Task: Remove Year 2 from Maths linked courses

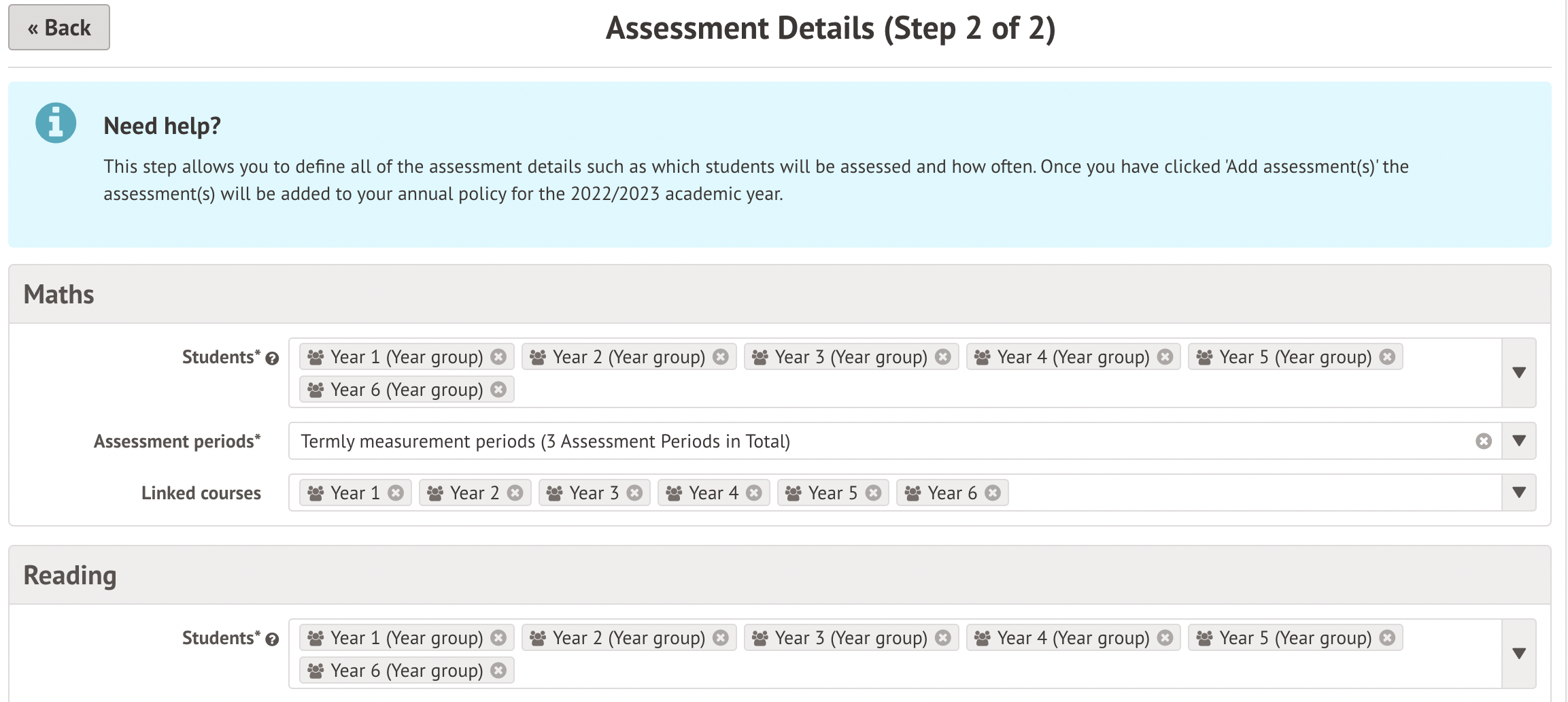Action: (515, 493)
